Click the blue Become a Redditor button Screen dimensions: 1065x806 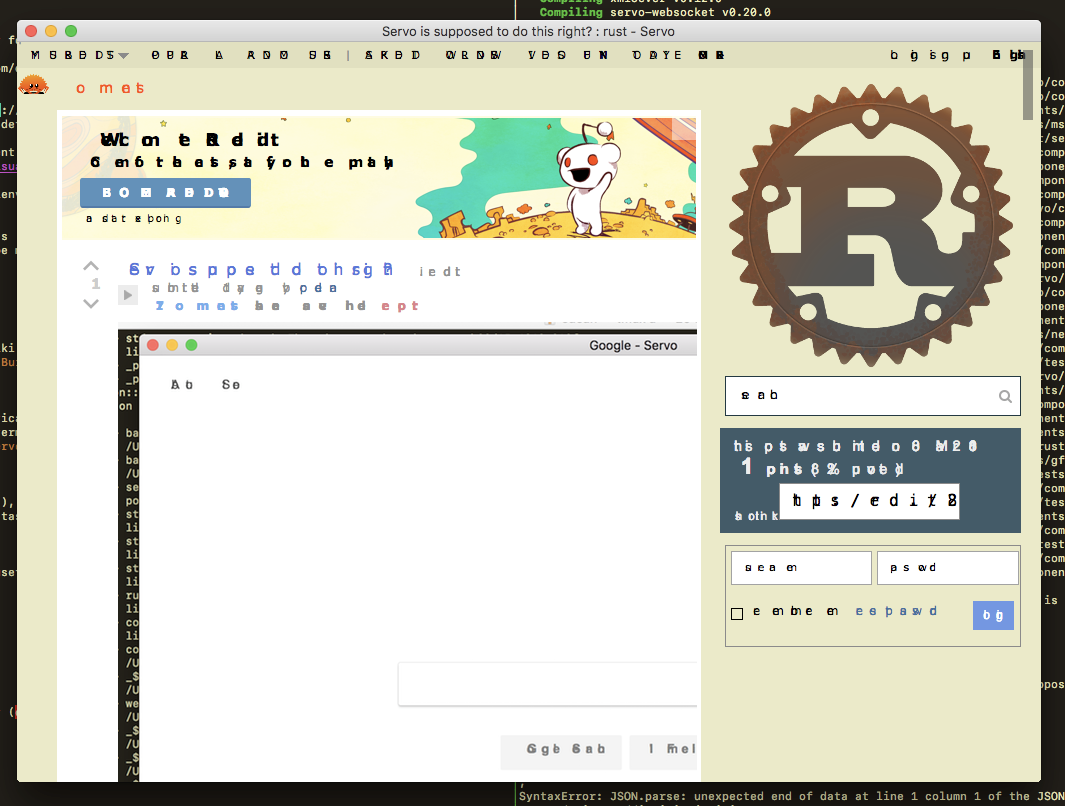[165, 193]
